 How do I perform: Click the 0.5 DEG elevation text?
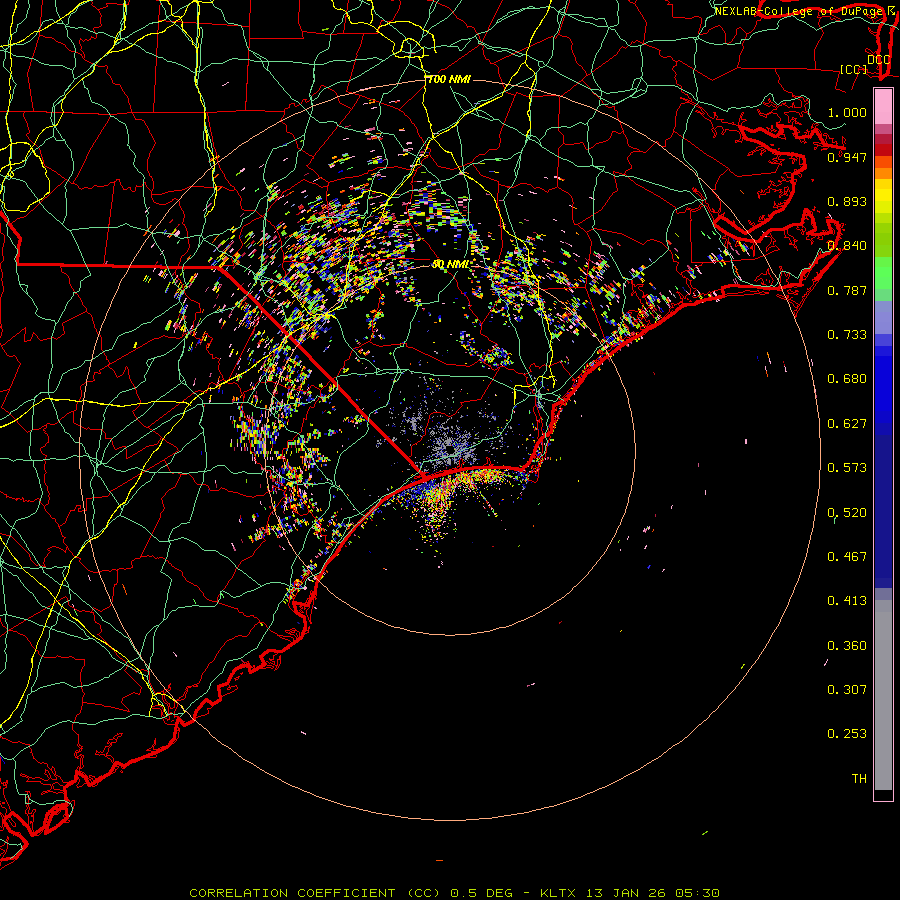482,893
